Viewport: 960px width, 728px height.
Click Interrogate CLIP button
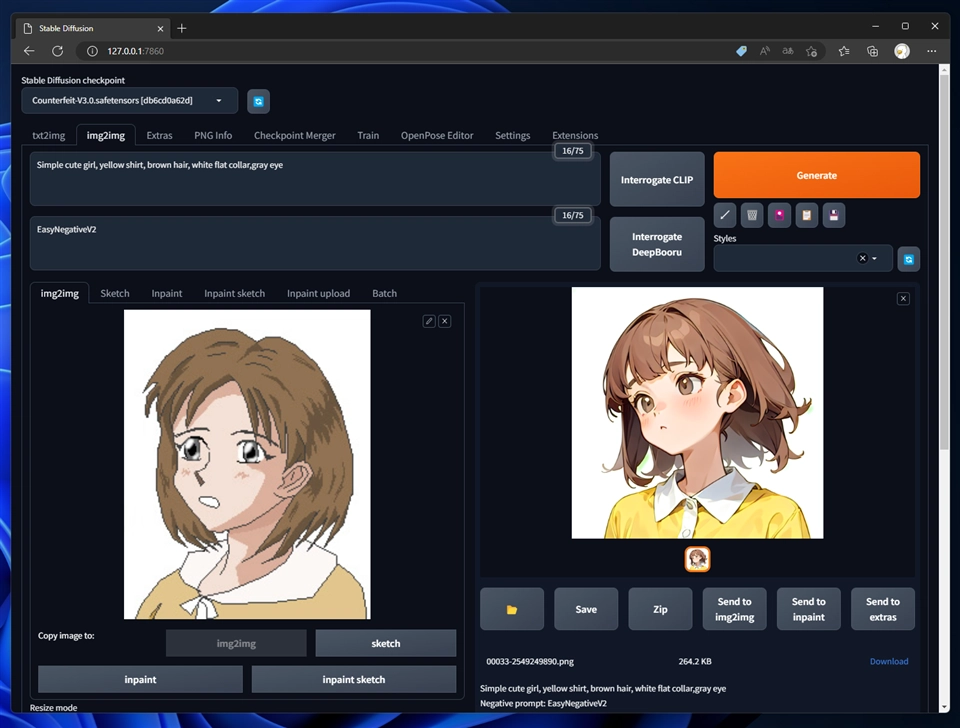(657, 179)
